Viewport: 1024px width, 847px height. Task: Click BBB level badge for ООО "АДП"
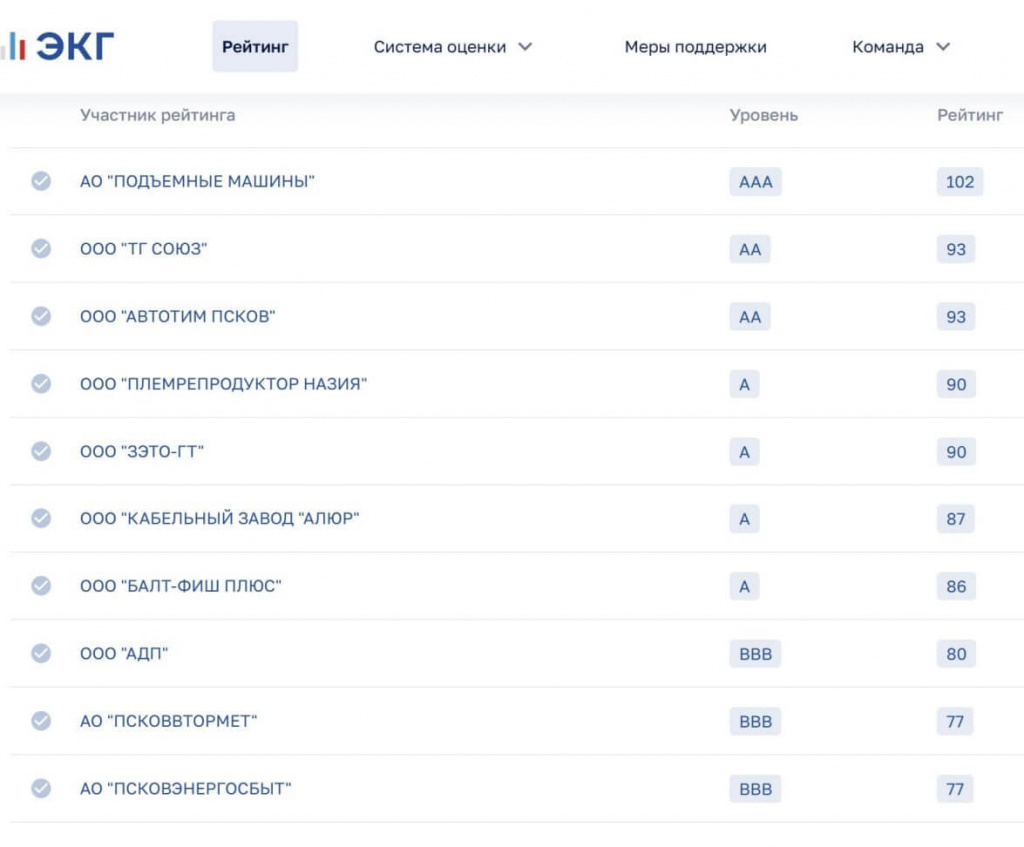click(x=755, y=654)
